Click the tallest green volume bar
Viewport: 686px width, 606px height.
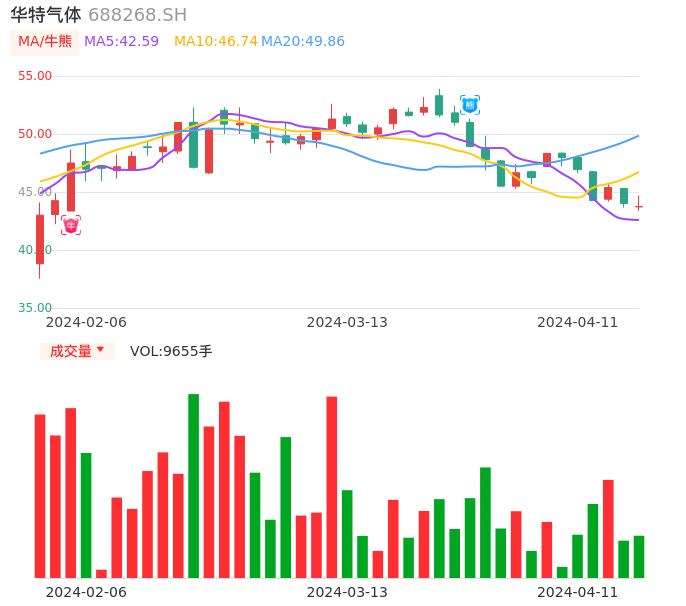(193, 486)
